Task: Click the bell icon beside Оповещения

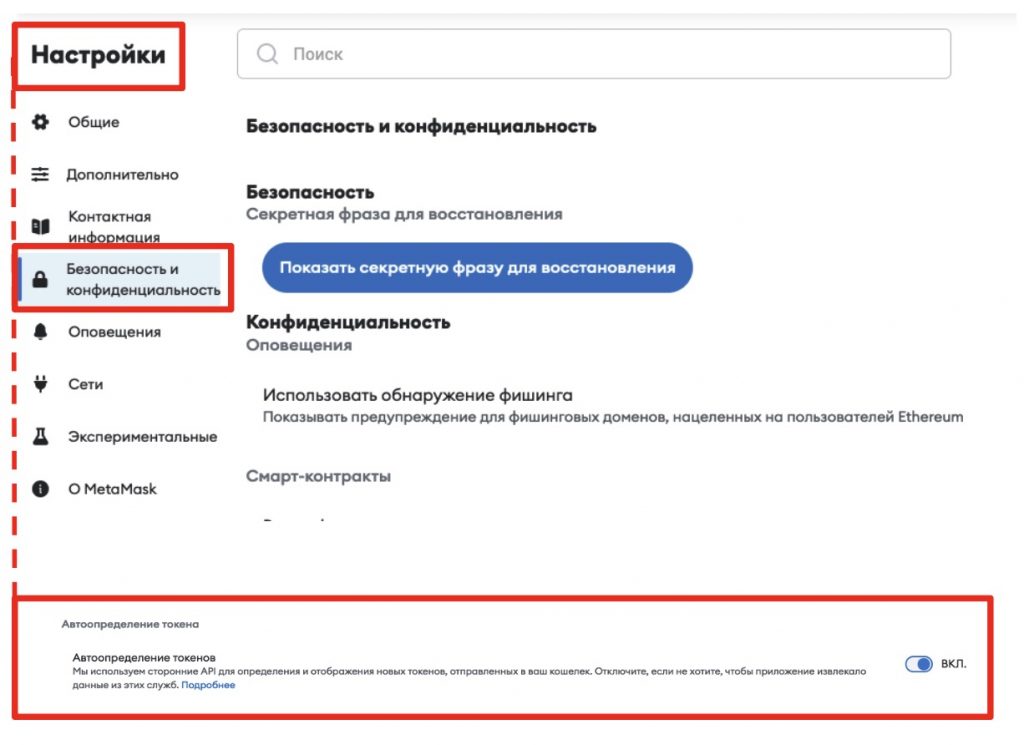Action: pyautogui.click(x=40, y=332)
